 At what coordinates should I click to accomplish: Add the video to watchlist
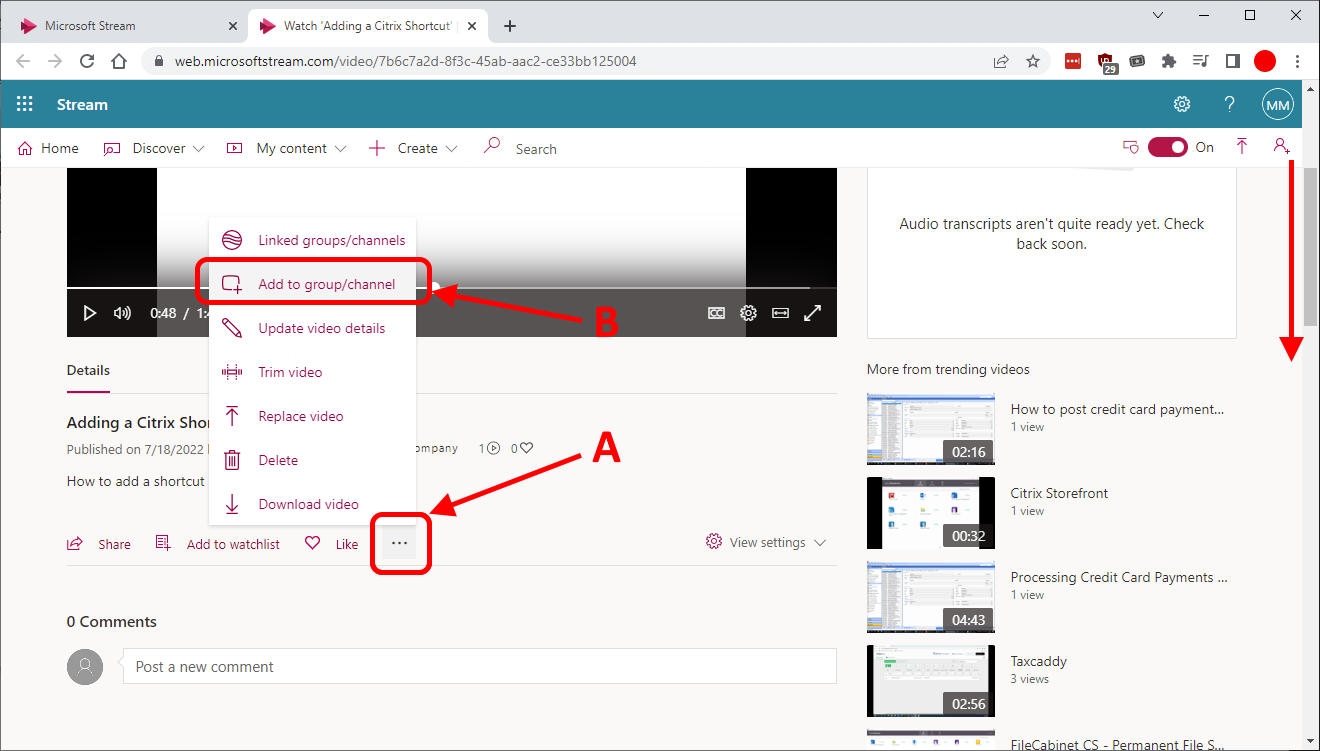(217, 544)
